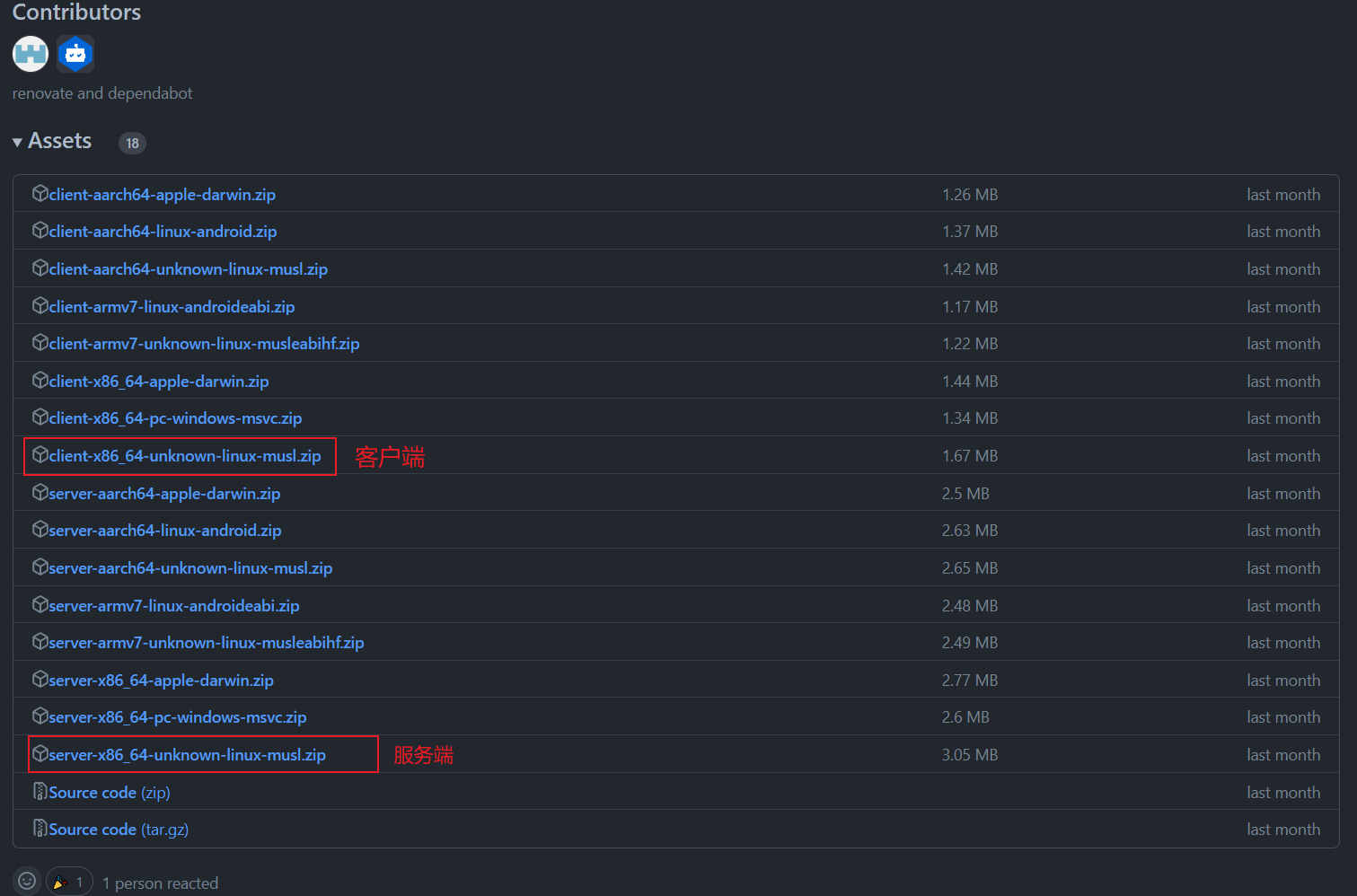Click package icon beside client-aarch64-apple-darwin.zip
Screen dimensions: 1357x896
(40, 194)
